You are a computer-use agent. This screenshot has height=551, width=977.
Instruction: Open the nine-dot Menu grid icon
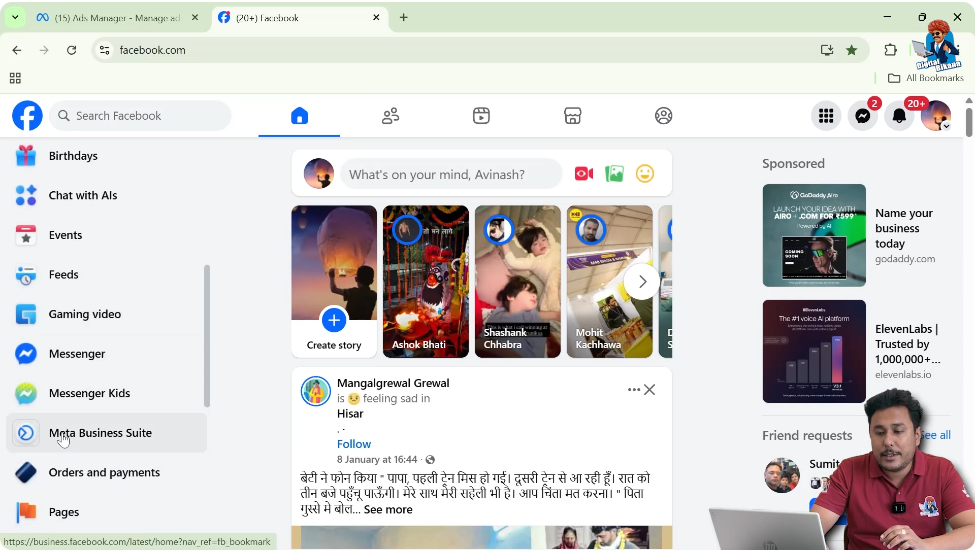coord(826,116)
